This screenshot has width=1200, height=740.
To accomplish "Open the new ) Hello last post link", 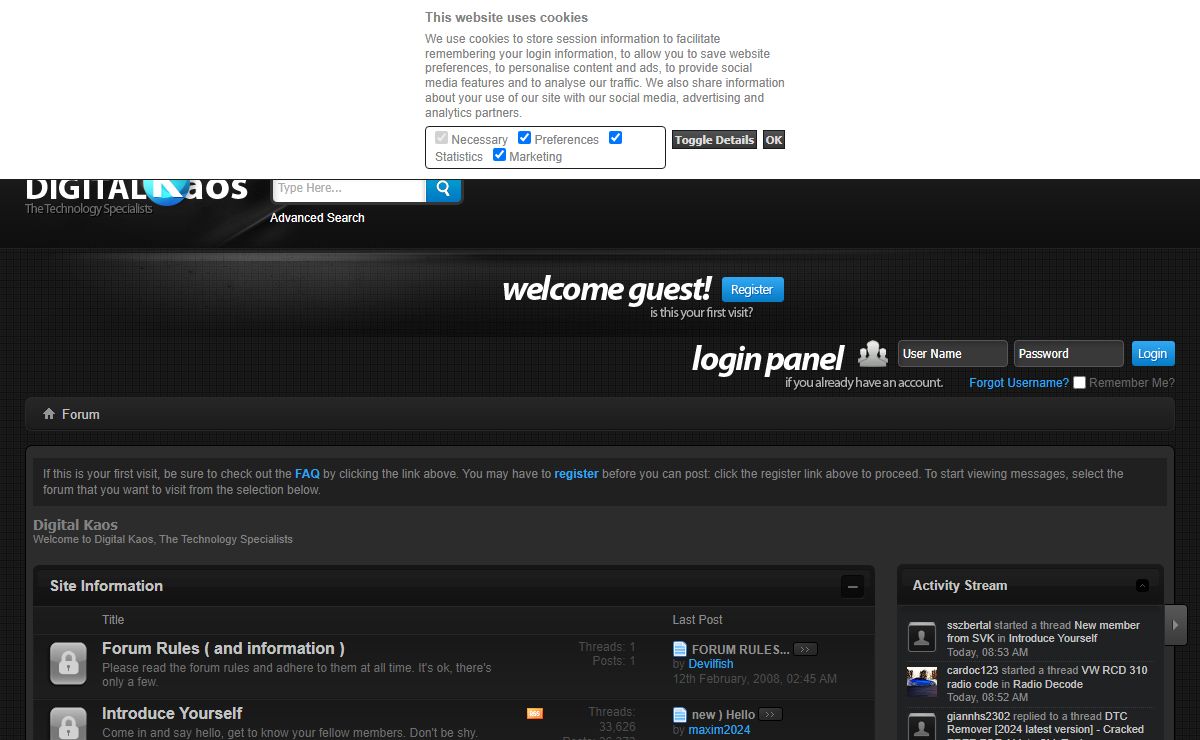I will (x=723, y=715).
